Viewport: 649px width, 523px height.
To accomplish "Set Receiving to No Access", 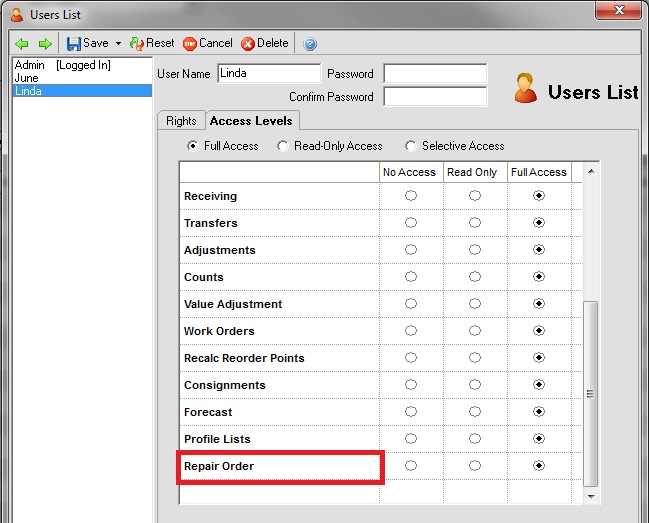I will (410, 196).
